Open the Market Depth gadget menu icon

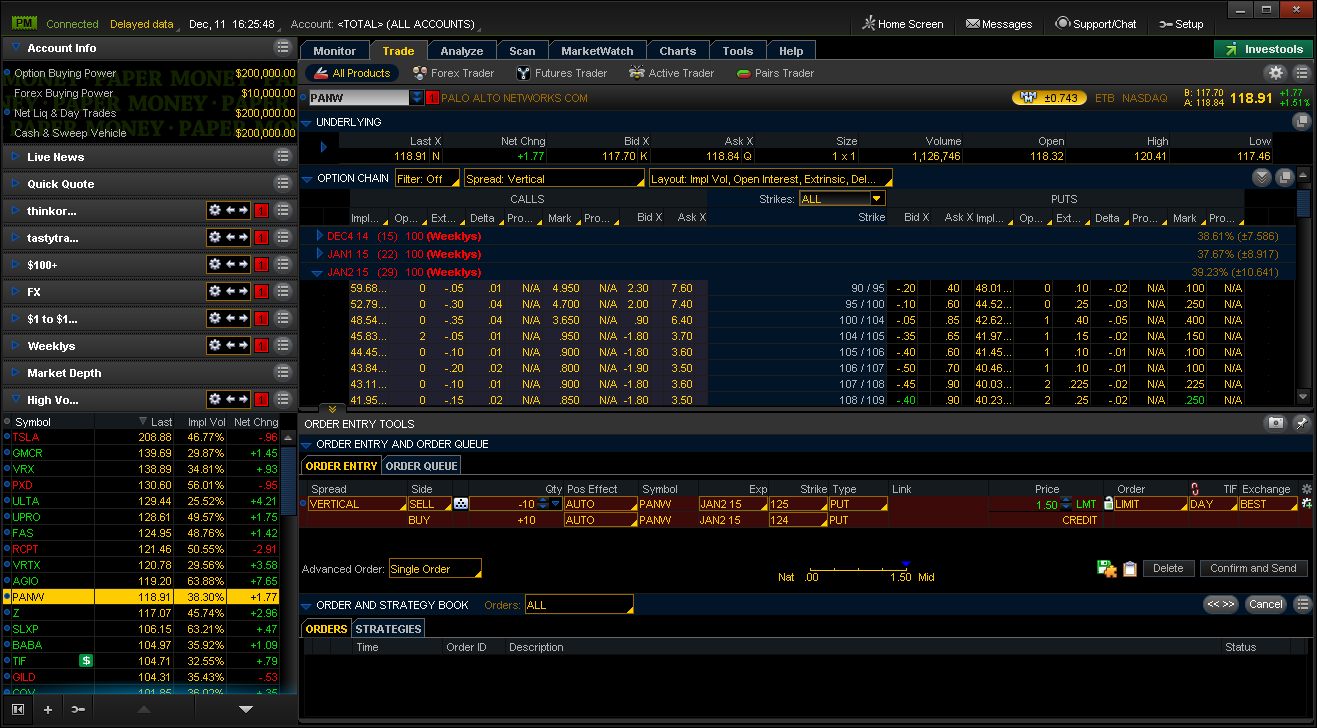(x=283, y=373)
